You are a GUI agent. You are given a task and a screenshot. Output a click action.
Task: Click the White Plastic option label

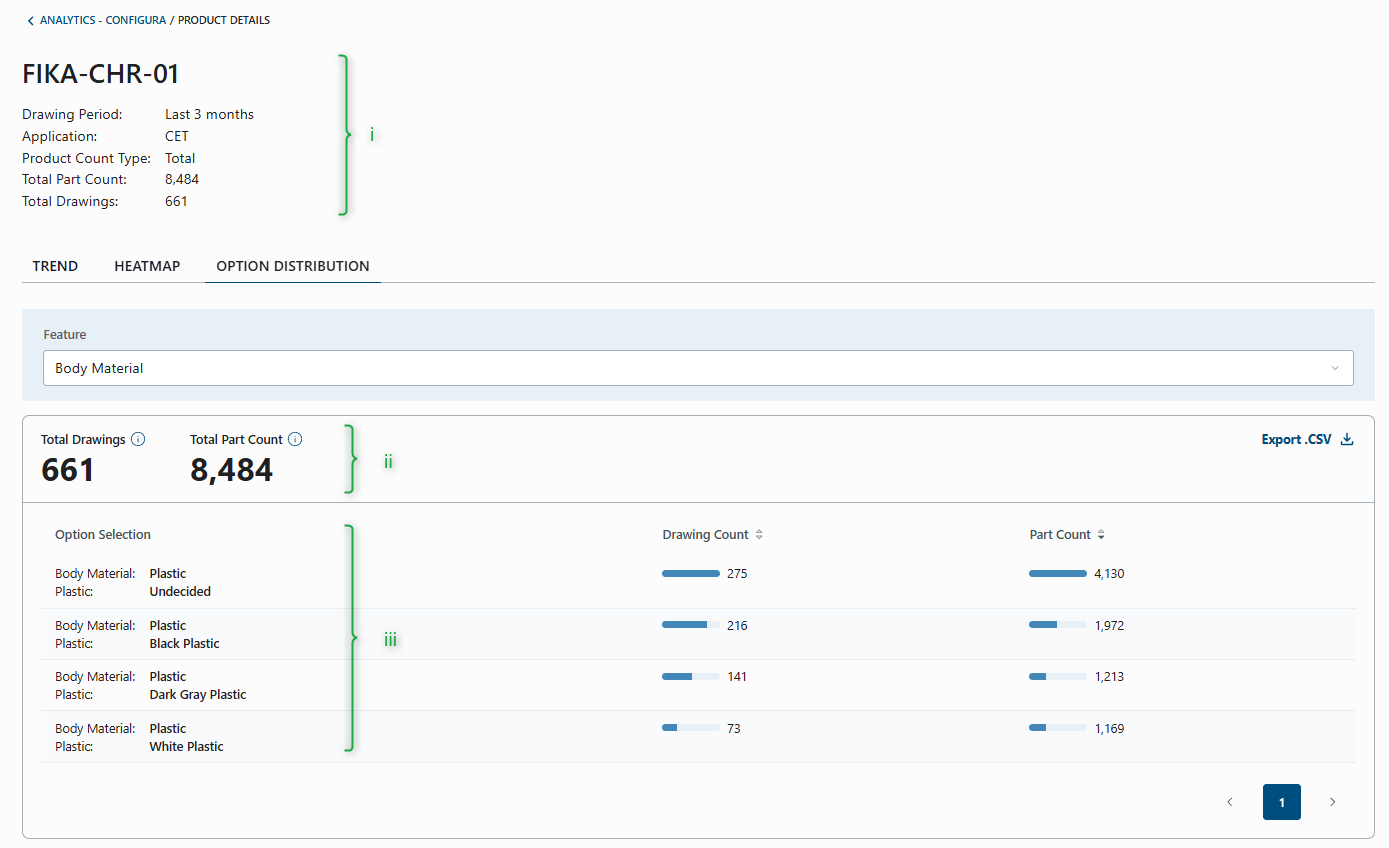187,747
